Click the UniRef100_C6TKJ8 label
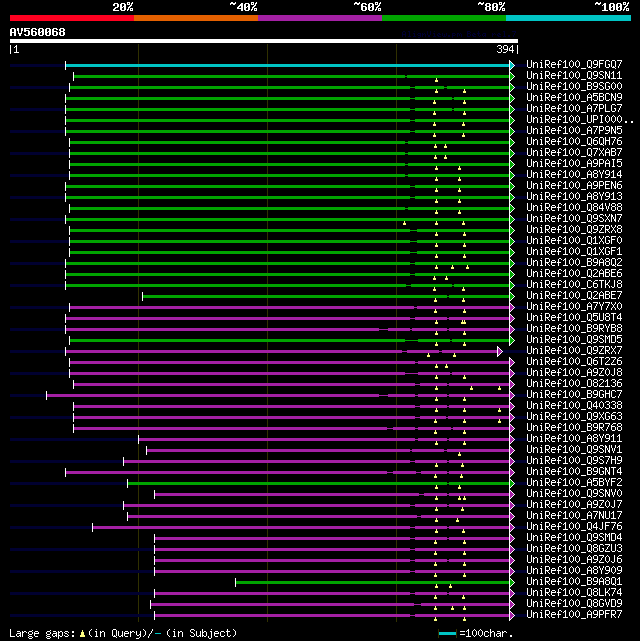This screenshot has width=640, height=641. [x=574, y=284]
